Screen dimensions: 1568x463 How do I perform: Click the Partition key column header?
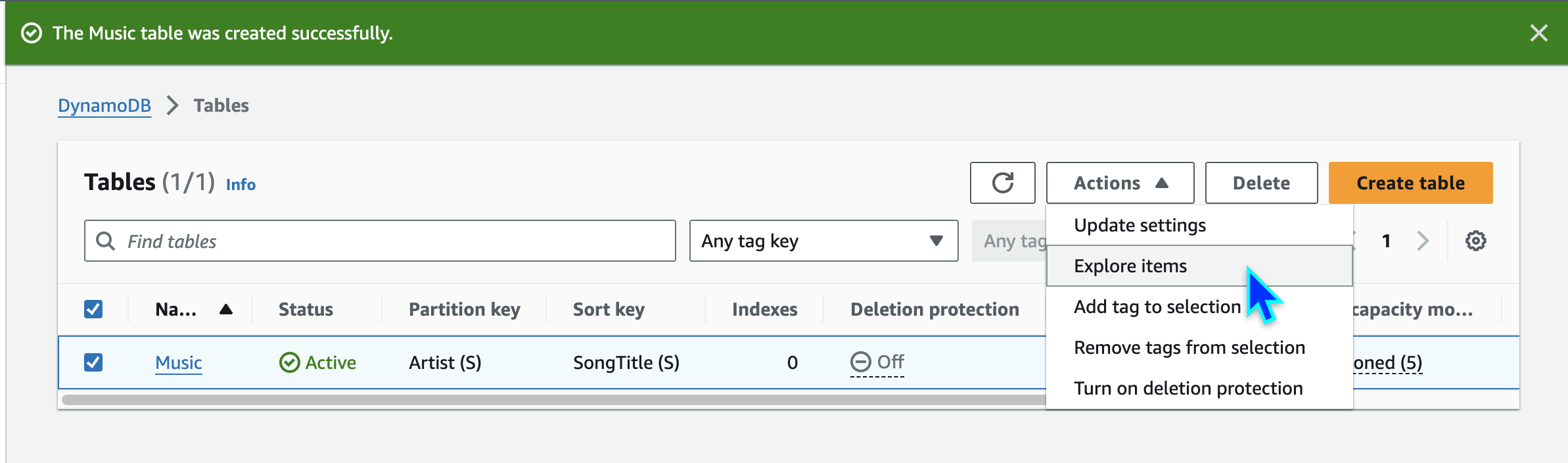(464, 309)
